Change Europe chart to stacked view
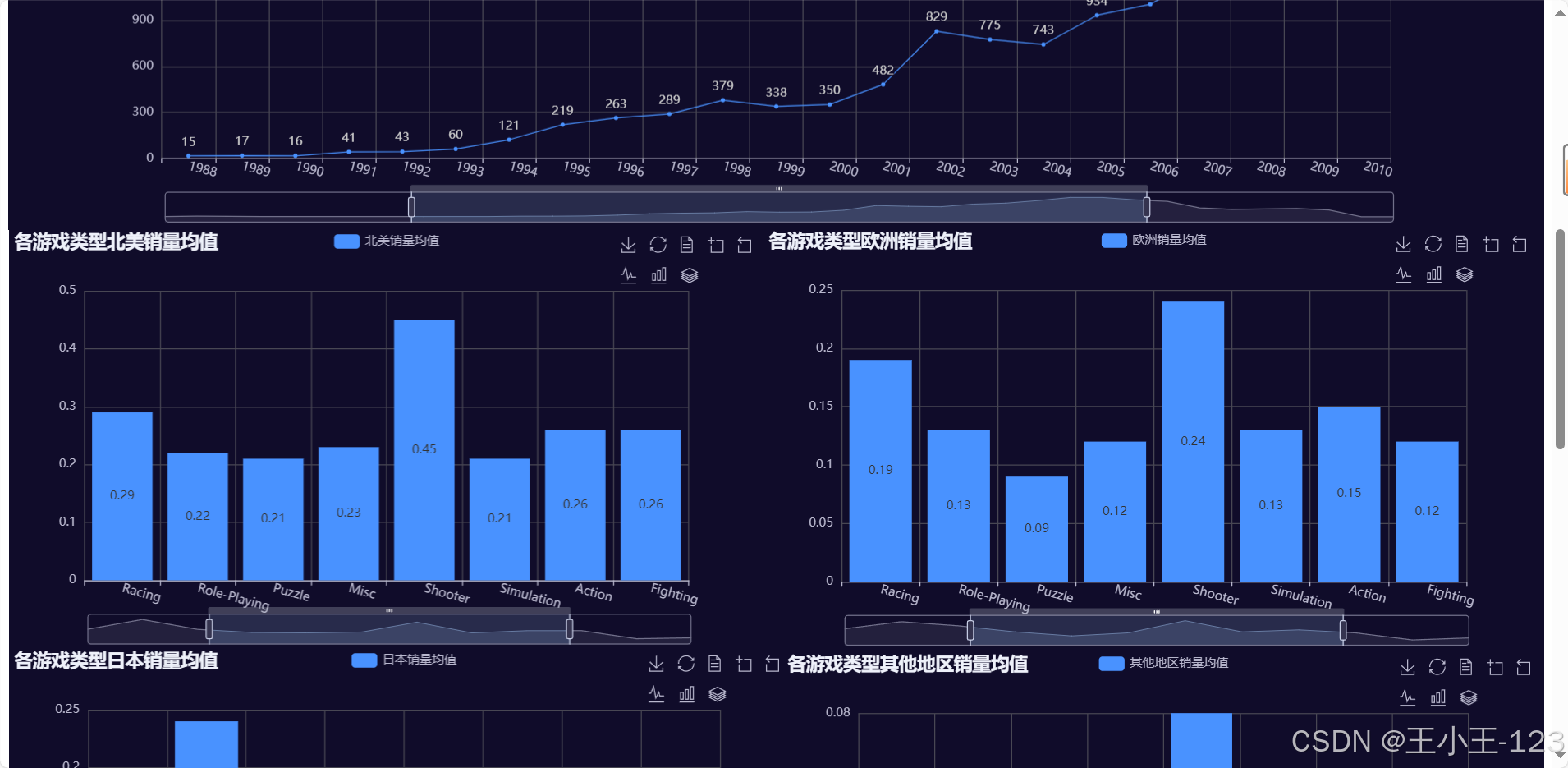This screenshot has height=768, width=1568. point(1465,274)
